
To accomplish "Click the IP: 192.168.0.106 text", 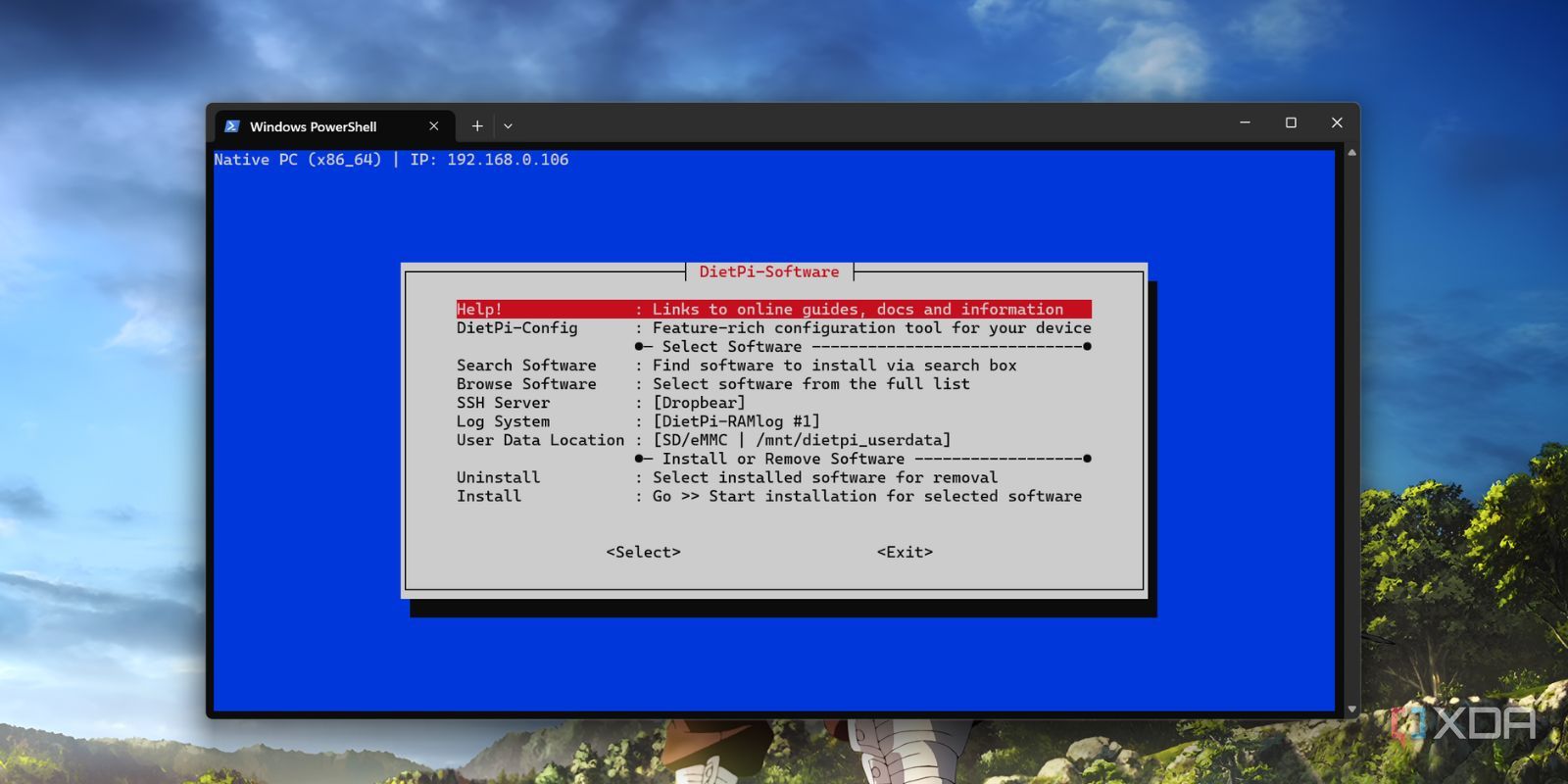I will click(x=489, y=160).
